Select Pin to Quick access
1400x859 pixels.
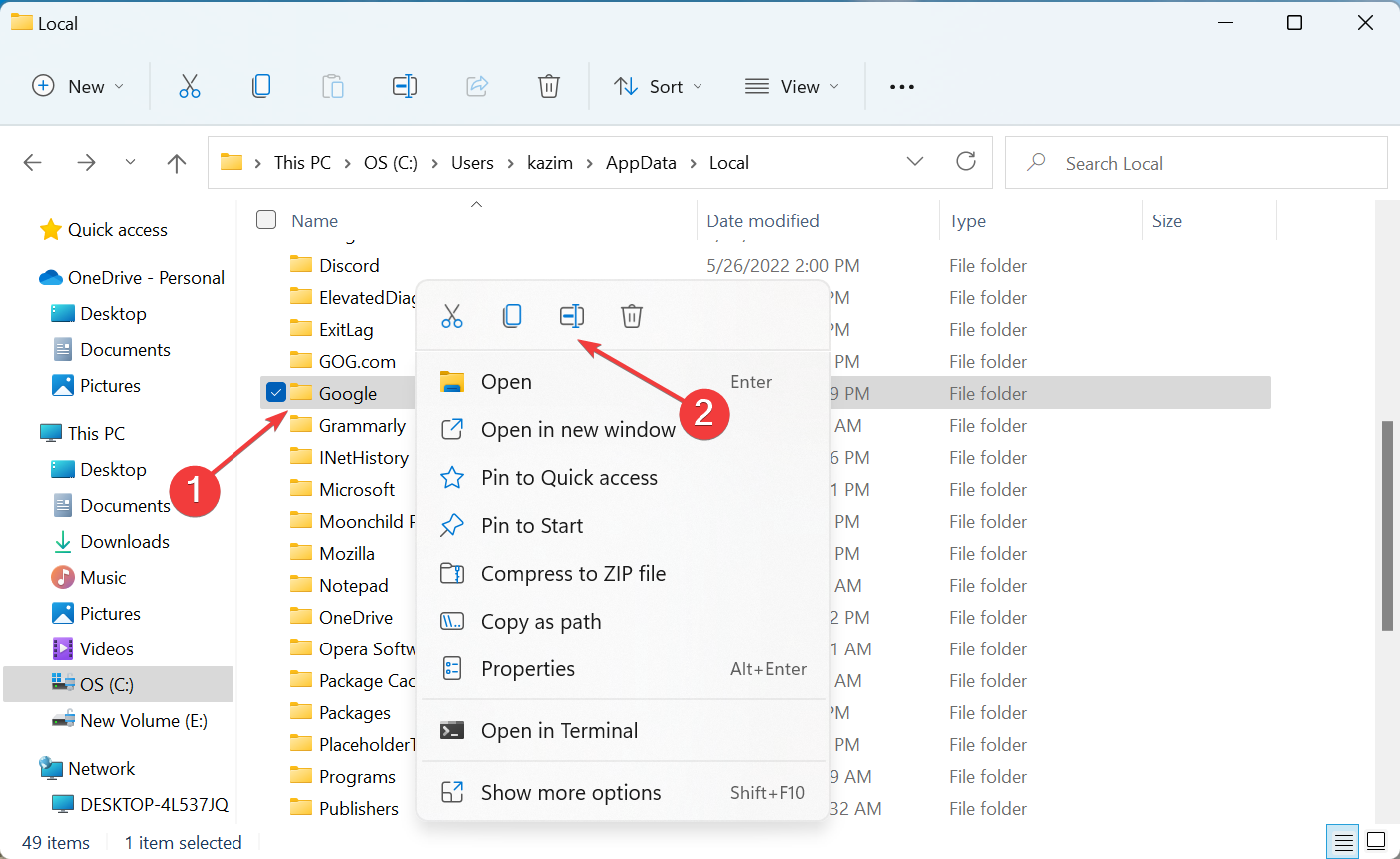[x=625, y=478]
